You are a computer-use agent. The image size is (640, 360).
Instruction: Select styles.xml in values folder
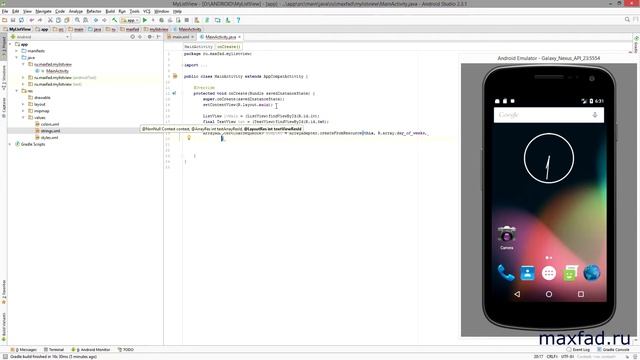tap(49, 138)
